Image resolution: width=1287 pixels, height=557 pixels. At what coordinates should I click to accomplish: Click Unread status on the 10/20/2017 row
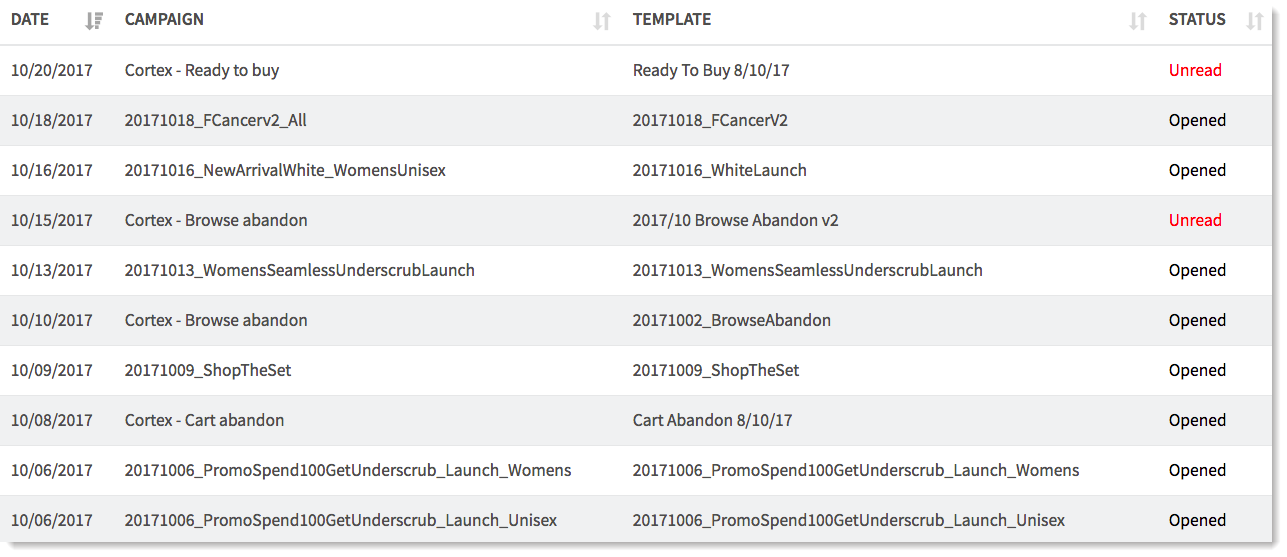(x=1195, y=71)
